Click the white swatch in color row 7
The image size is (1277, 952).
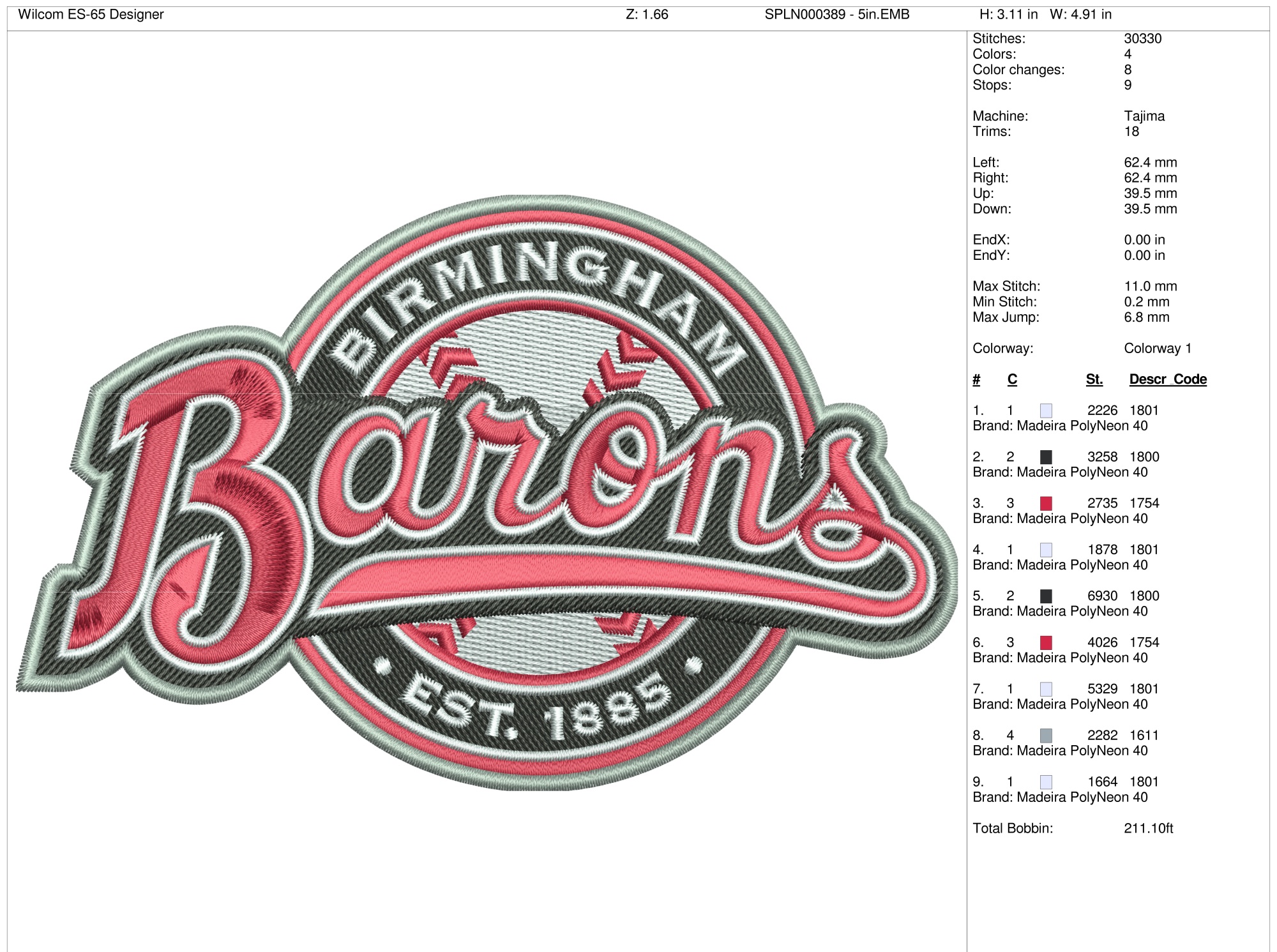click(1046, 689)
